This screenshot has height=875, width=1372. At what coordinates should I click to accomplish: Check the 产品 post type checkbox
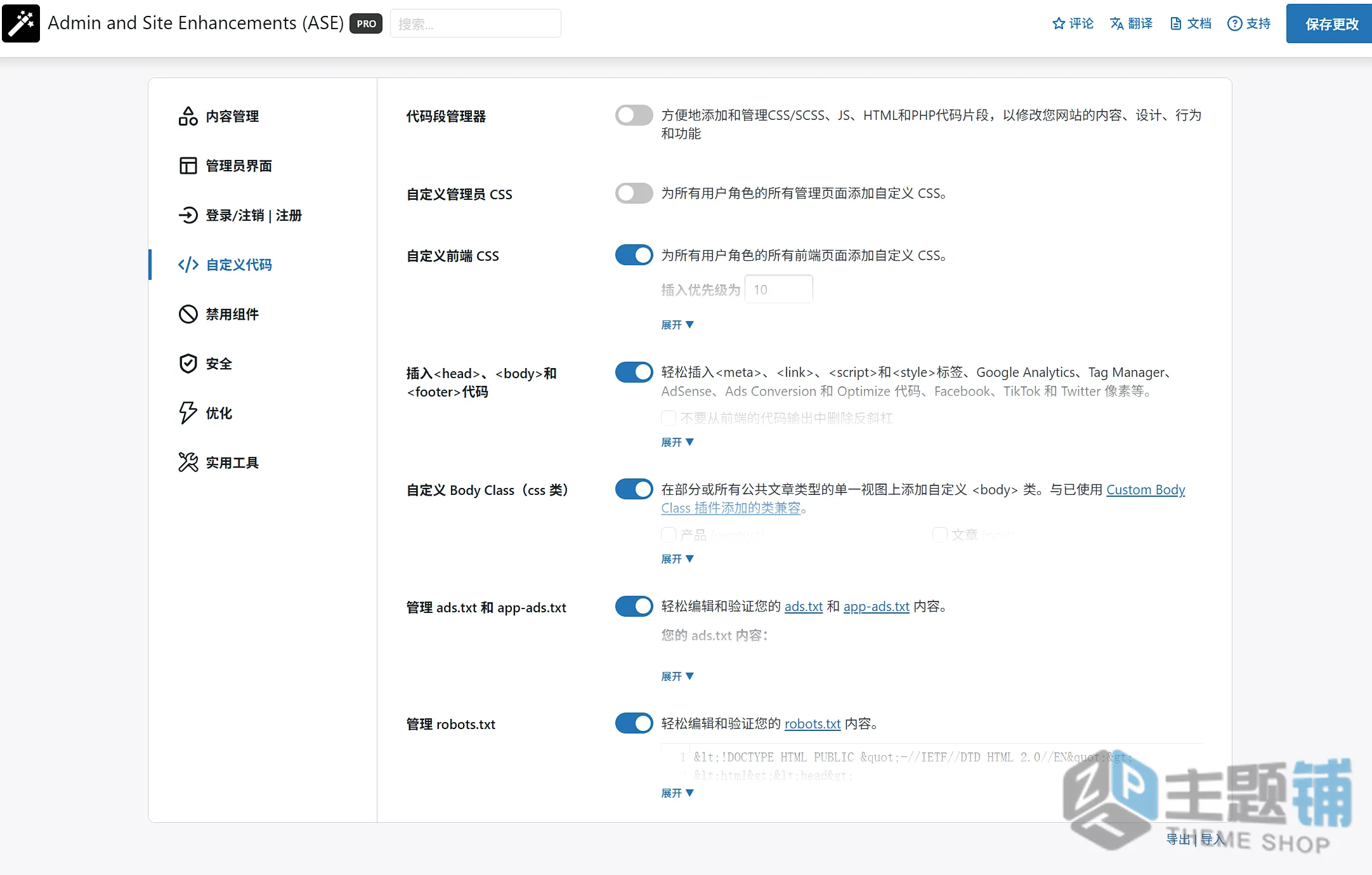click(669, 535)
